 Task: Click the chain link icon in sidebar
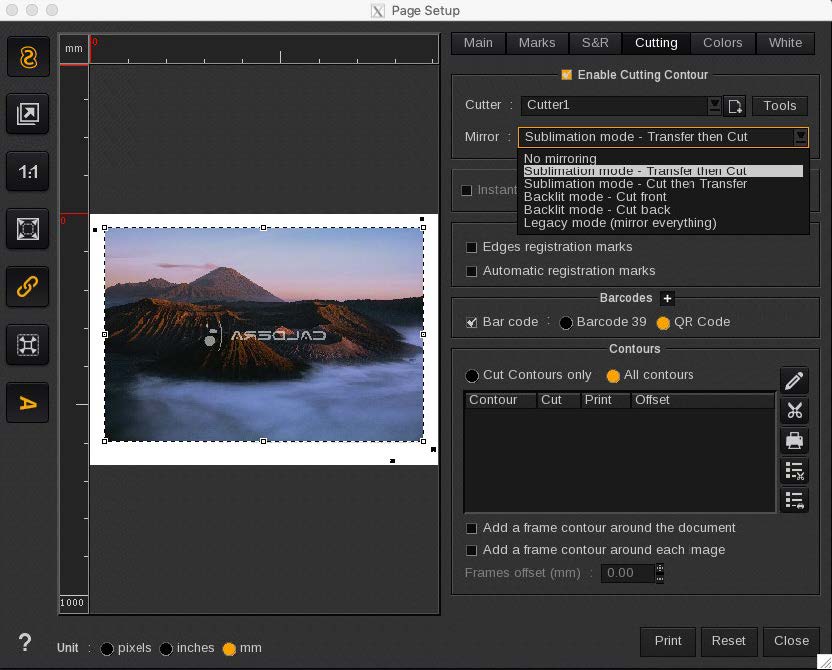(28, 287)
